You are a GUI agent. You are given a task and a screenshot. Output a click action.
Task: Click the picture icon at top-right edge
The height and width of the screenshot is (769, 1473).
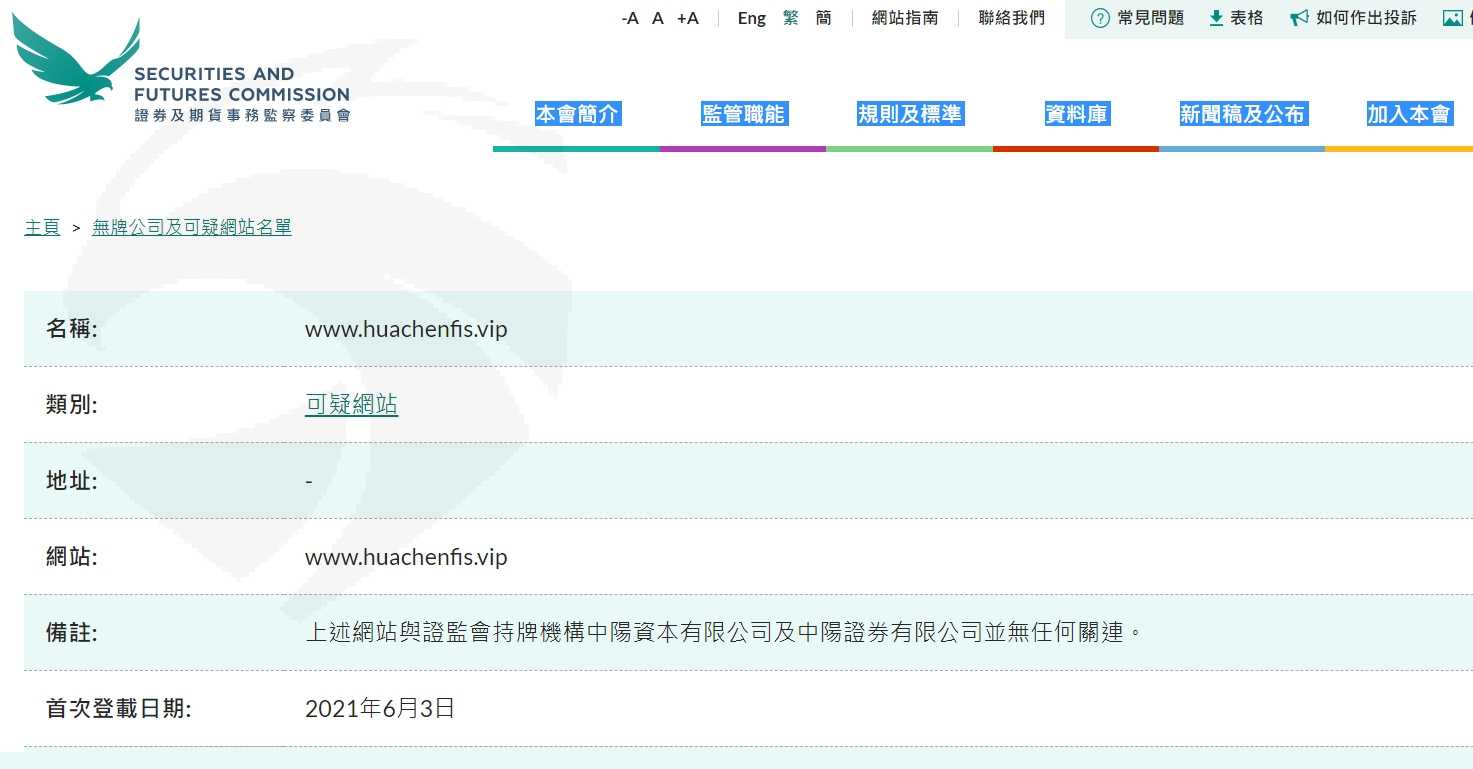(1453, 18)
